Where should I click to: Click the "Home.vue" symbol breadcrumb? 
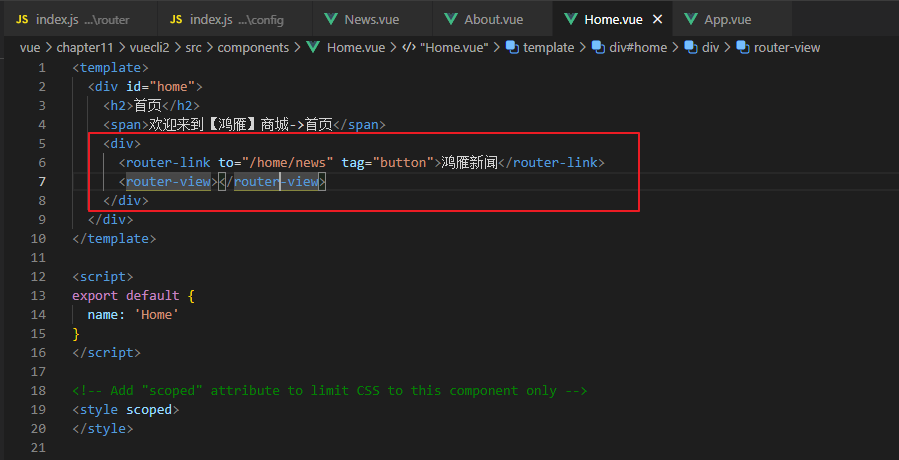[454, 48]
